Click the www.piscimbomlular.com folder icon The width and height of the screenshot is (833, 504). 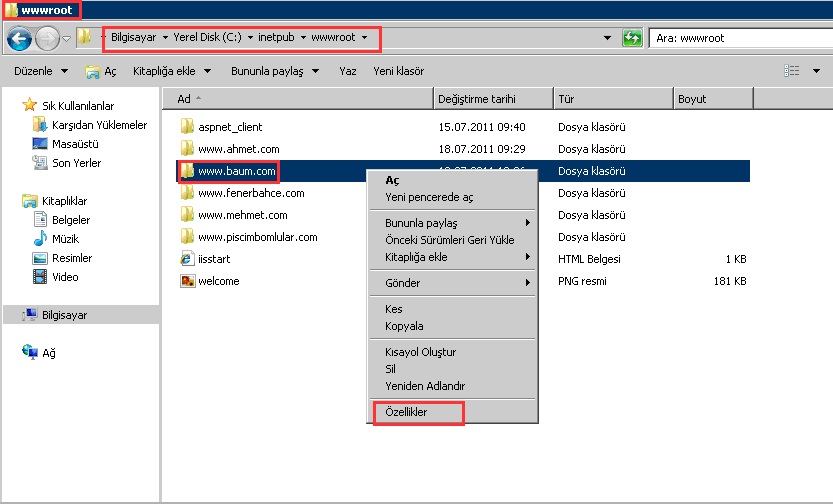coord(187,236)
